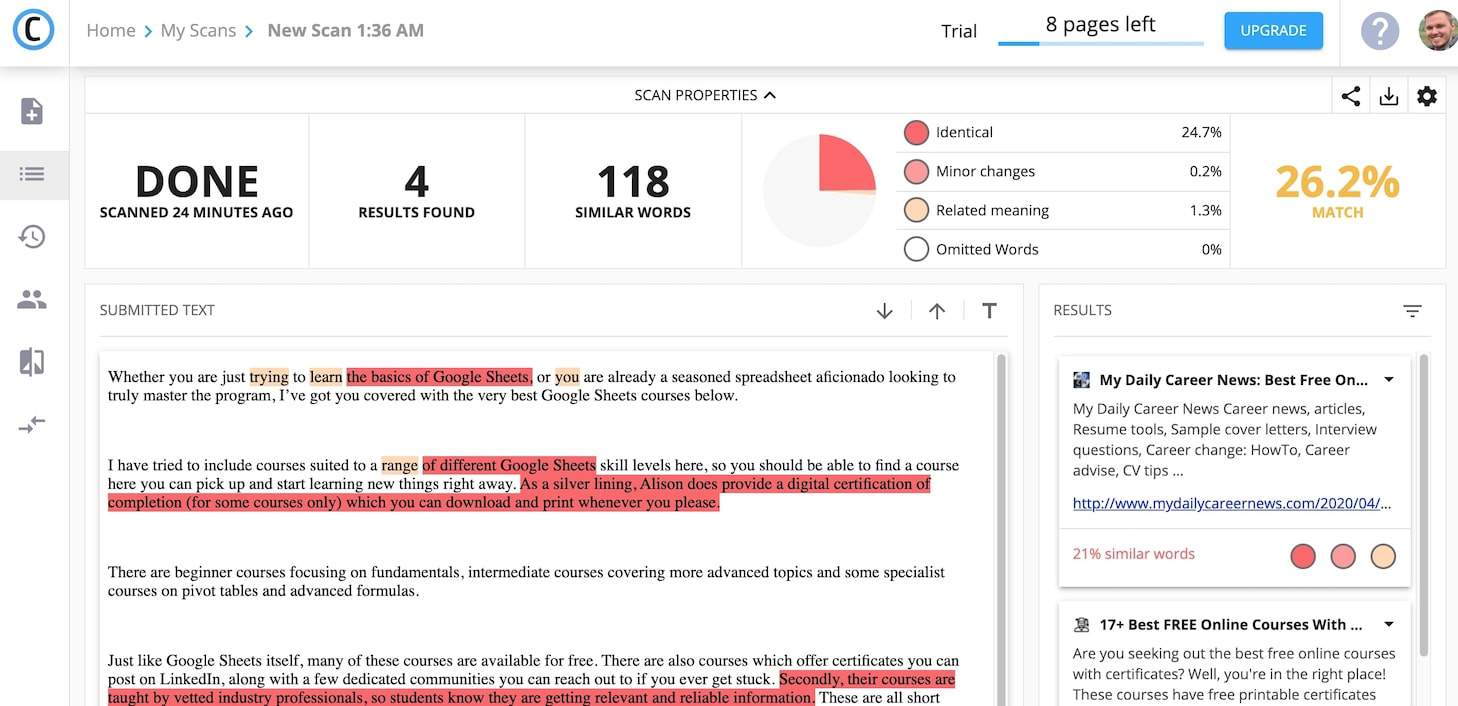Open the My Daily Career News result title
1458x706 pixels.
(x=1234, y=380)
